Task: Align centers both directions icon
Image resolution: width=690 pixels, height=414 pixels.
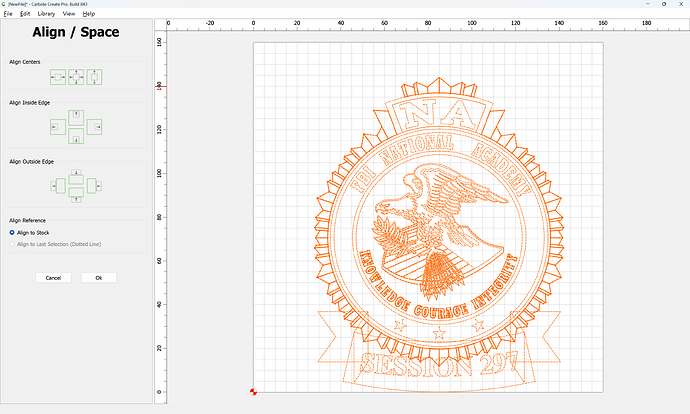Action: coord(76,77)
